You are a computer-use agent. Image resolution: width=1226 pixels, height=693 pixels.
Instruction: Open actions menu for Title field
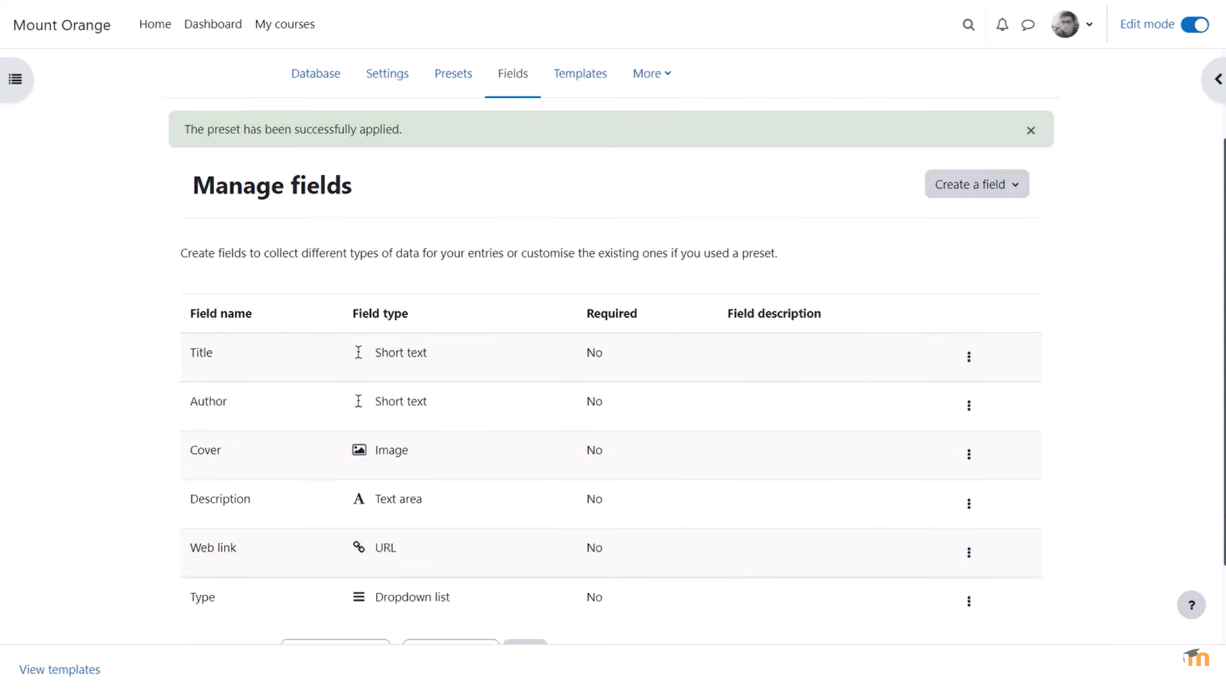coord(968,357)
